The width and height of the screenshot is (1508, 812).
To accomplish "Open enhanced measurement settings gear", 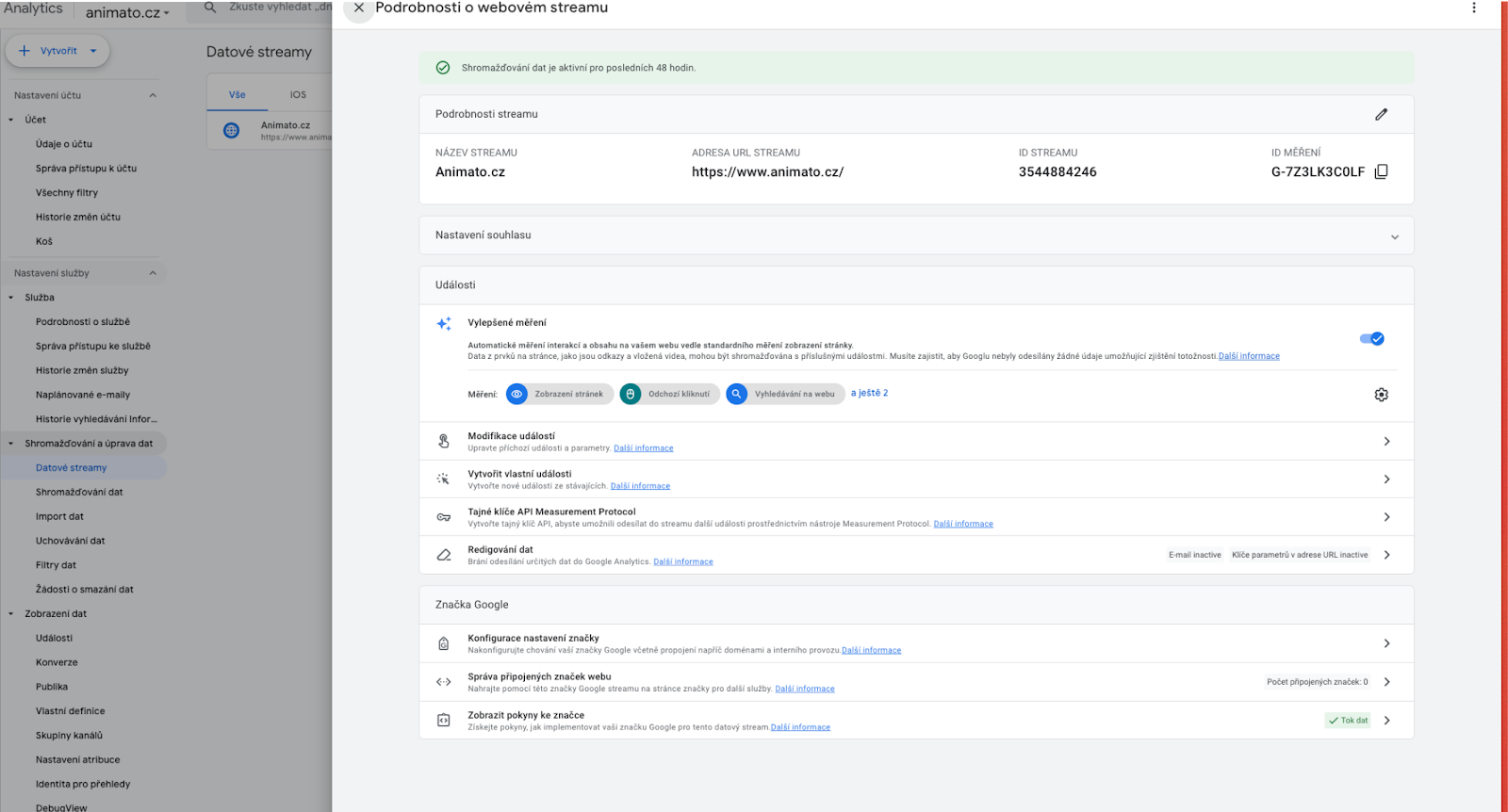I will tap(1382, 395).
